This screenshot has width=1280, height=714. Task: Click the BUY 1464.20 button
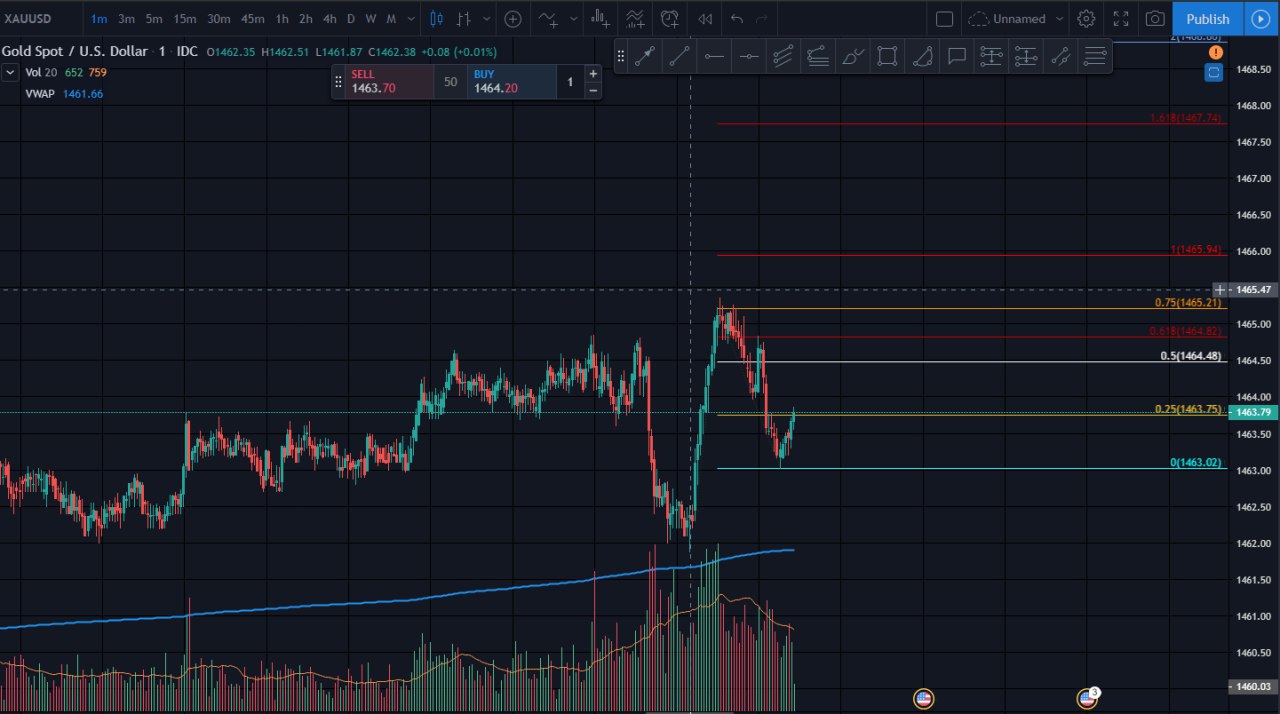pos(512,82)
